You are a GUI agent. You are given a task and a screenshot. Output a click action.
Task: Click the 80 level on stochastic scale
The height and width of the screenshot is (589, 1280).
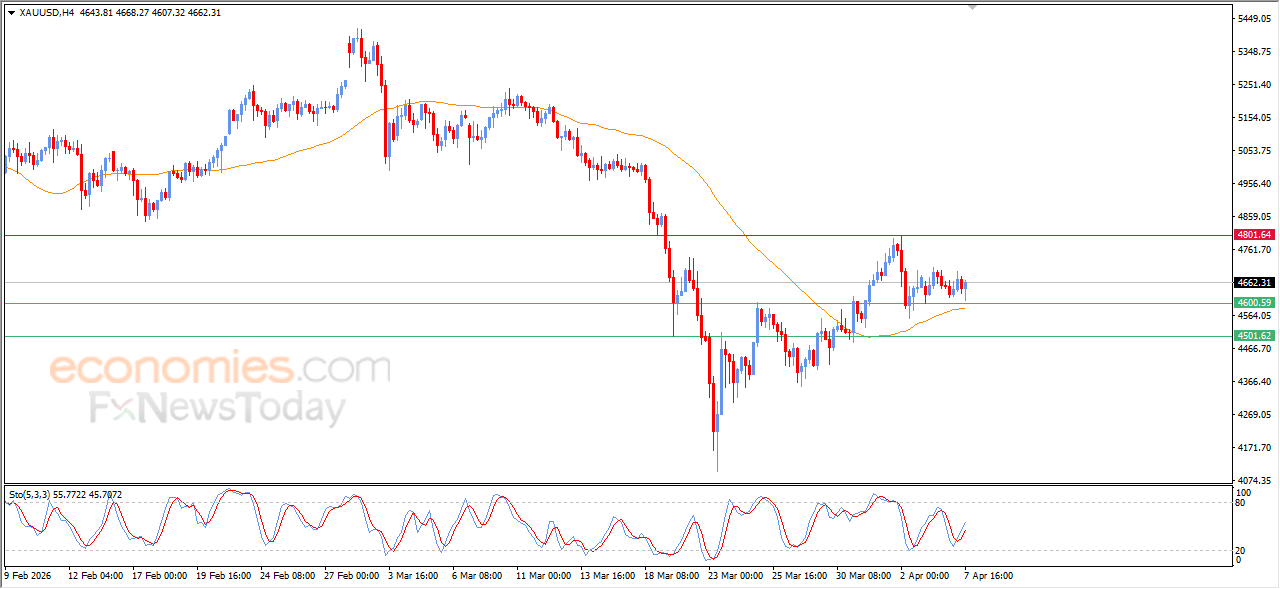(1242, 503)
